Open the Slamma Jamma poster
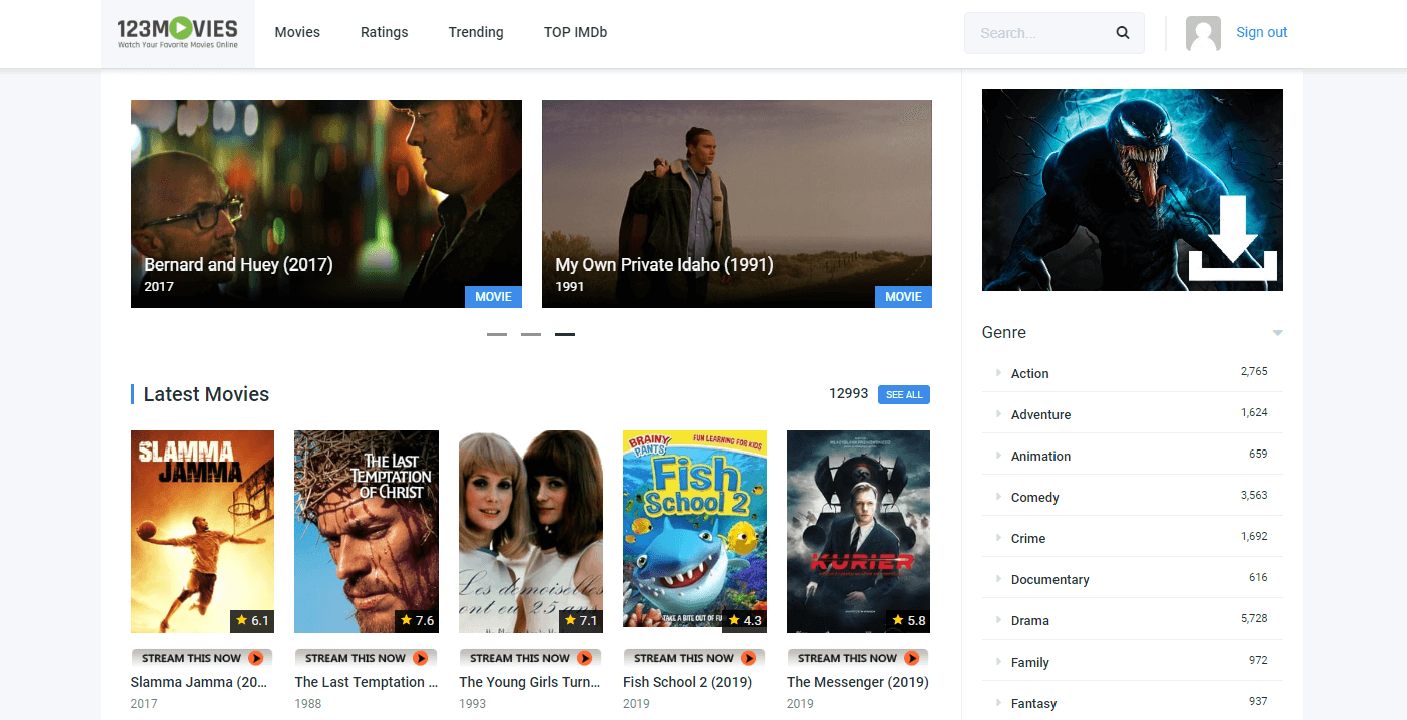Viewport: 1407px width, 720px height. coord(202,531)
